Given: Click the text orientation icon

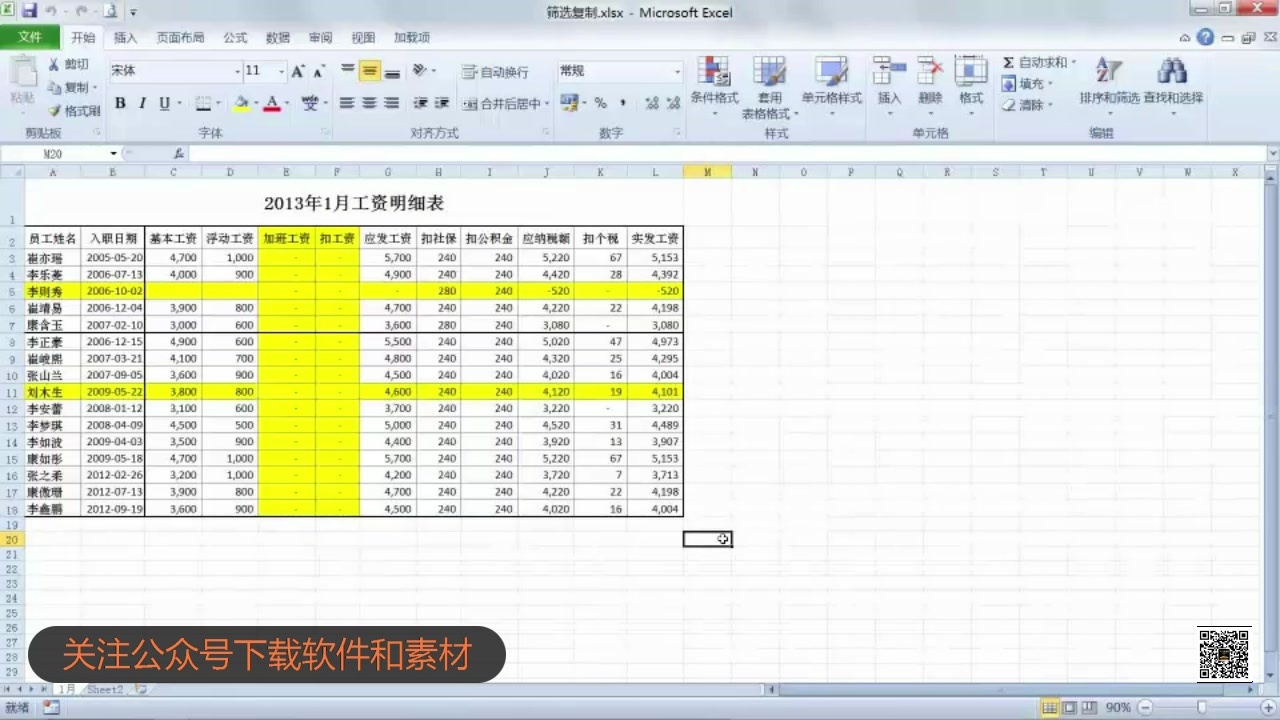Looking at the screenshot, I should (420, 71).
